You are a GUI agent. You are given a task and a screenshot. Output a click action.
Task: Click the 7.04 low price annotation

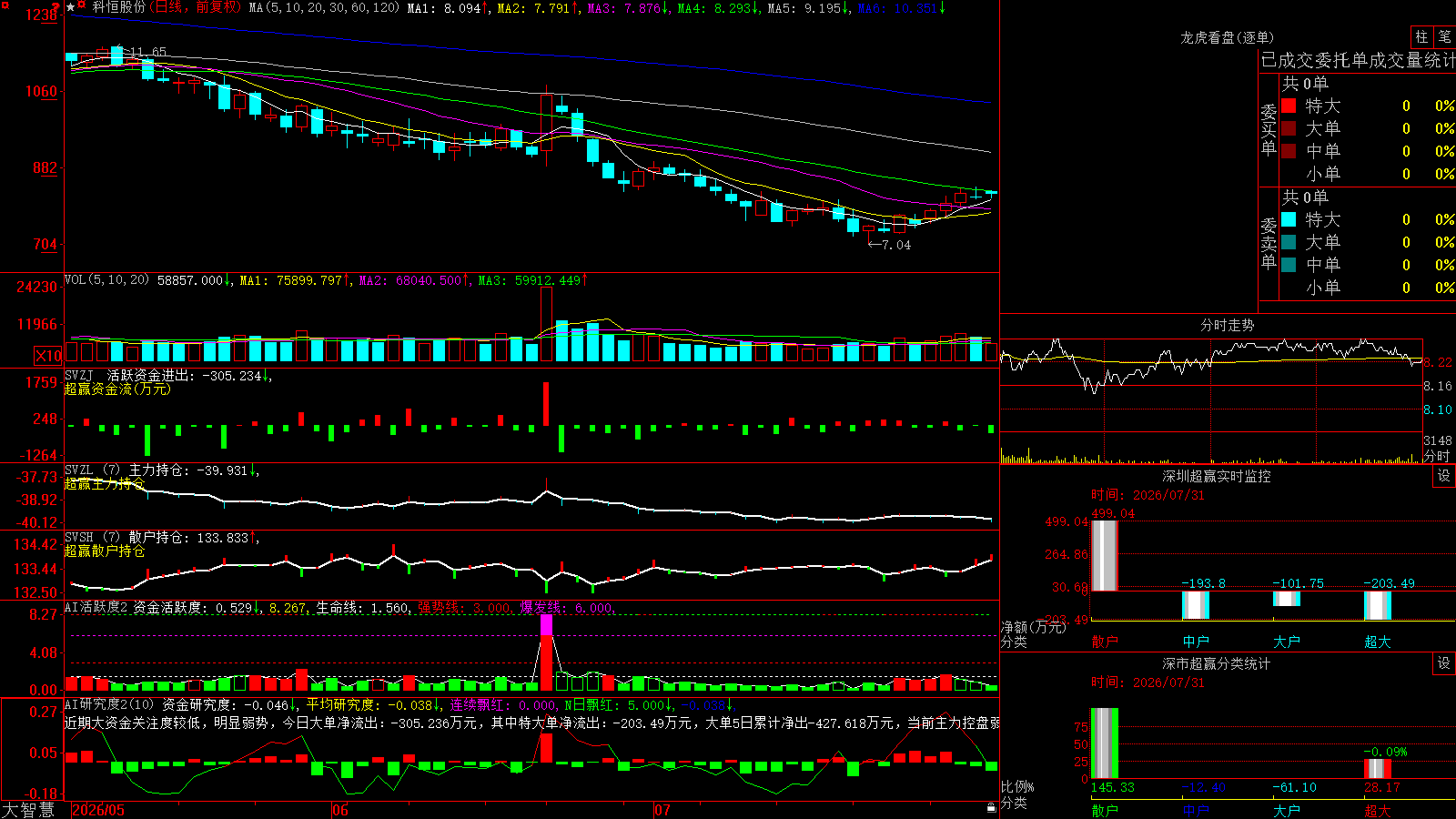tap(896, 245)
